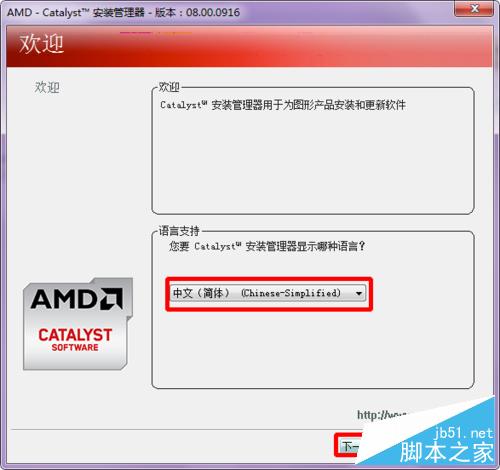The height and width of the screenshot is (470, 500).
Task: Click the AMD wordmark in the badge
Action: click(x=65, y=299)
